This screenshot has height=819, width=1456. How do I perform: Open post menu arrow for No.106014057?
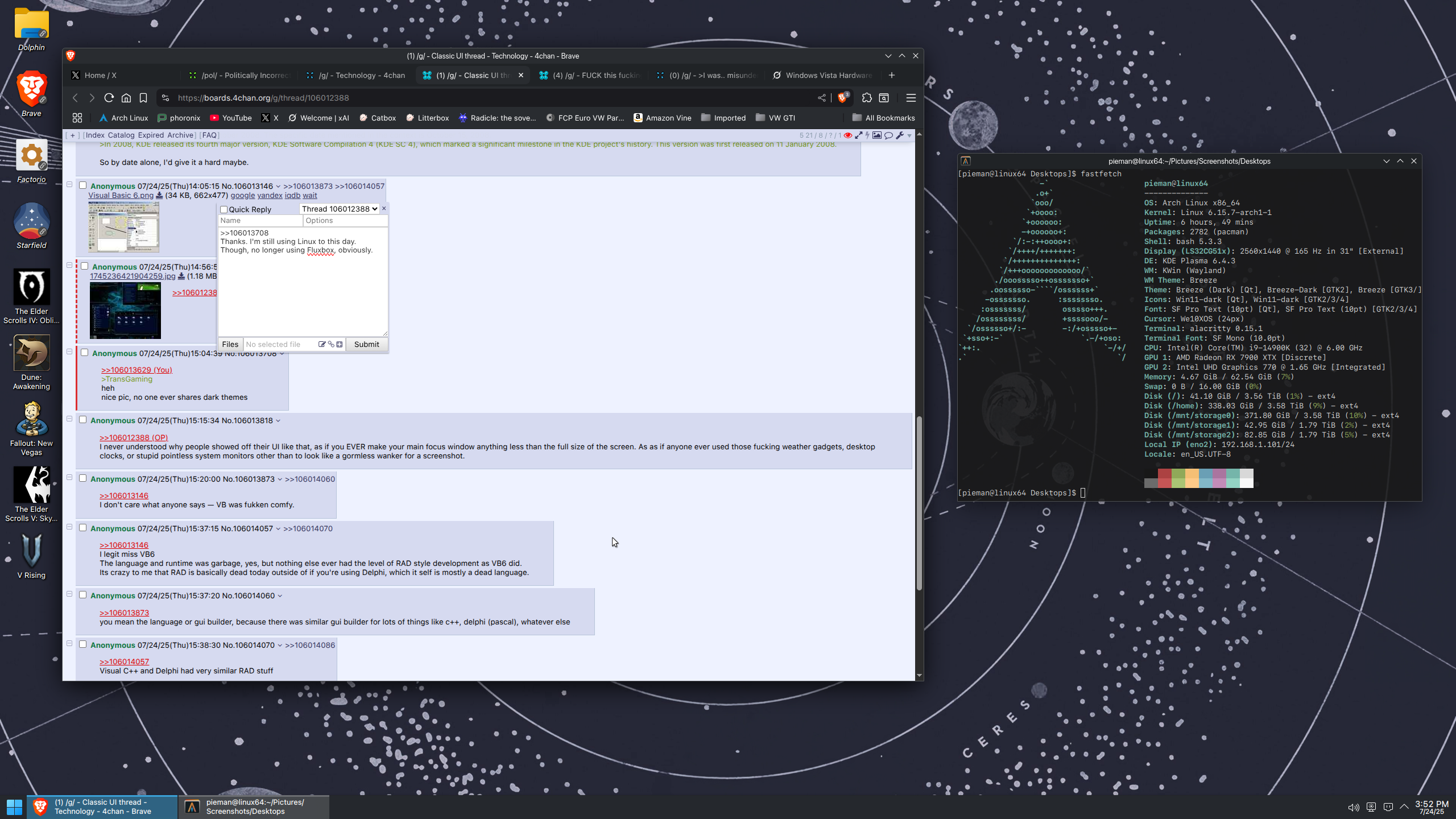click(x=278, y=529)
